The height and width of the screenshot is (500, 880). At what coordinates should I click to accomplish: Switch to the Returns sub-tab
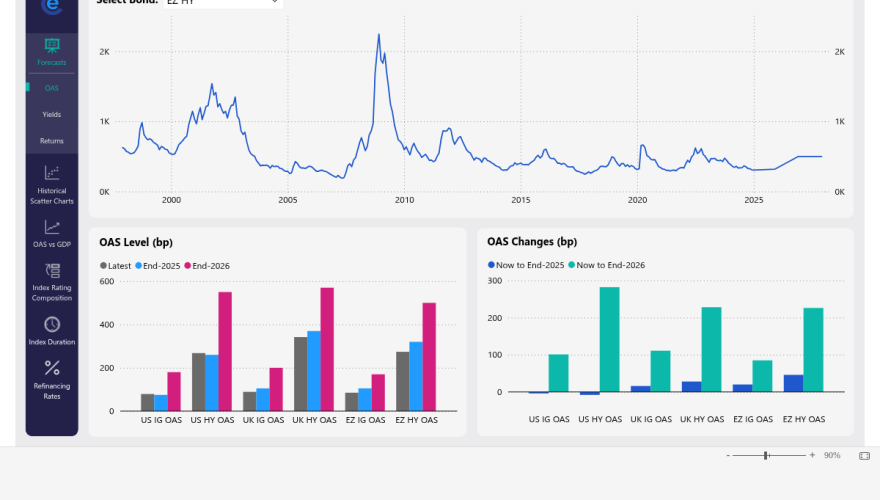[52, 141]
